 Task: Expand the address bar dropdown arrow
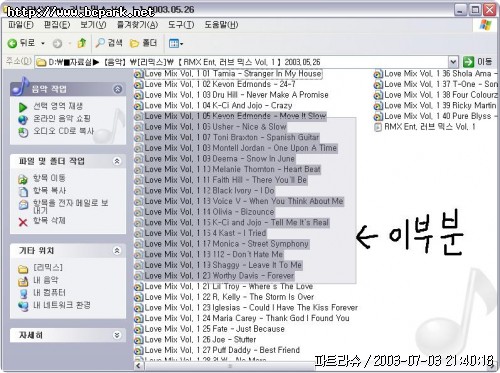[x=453, y=62]
